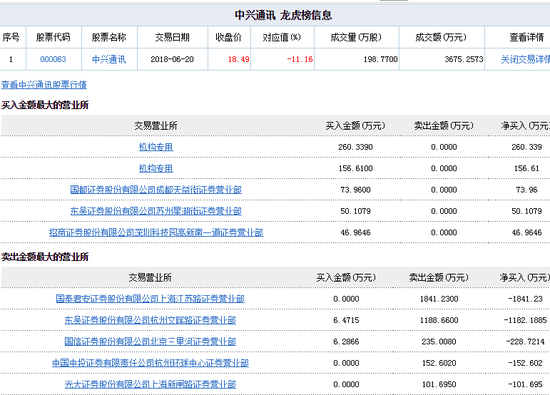Select buy amount 46.9646 in buy column

355,233
